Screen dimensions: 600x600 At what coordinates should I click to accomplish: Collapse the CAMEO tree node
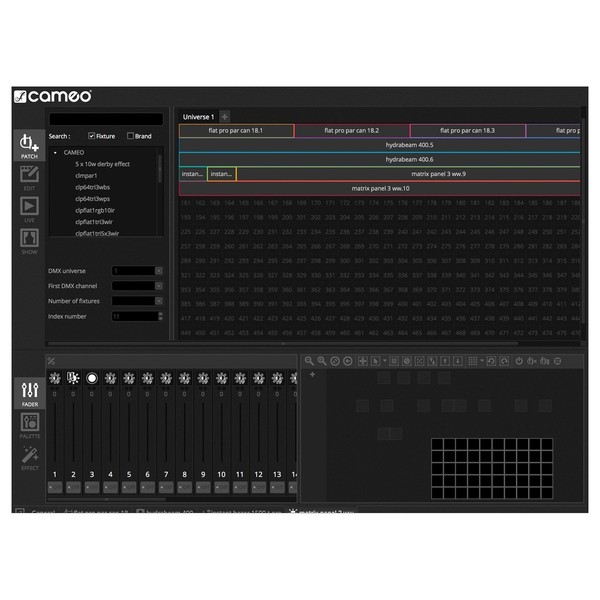55,153
